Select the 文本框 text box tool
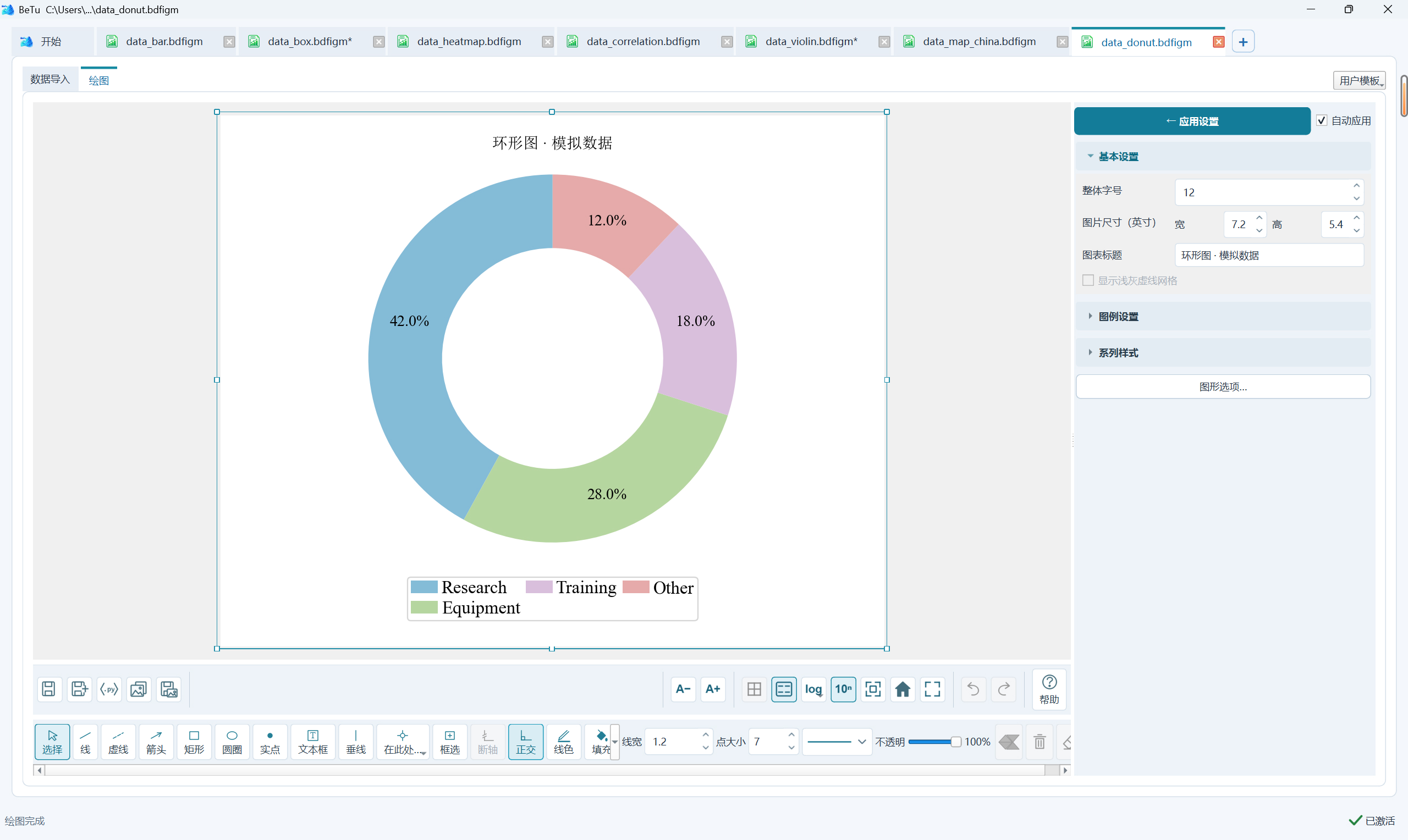 click(312, 742)
